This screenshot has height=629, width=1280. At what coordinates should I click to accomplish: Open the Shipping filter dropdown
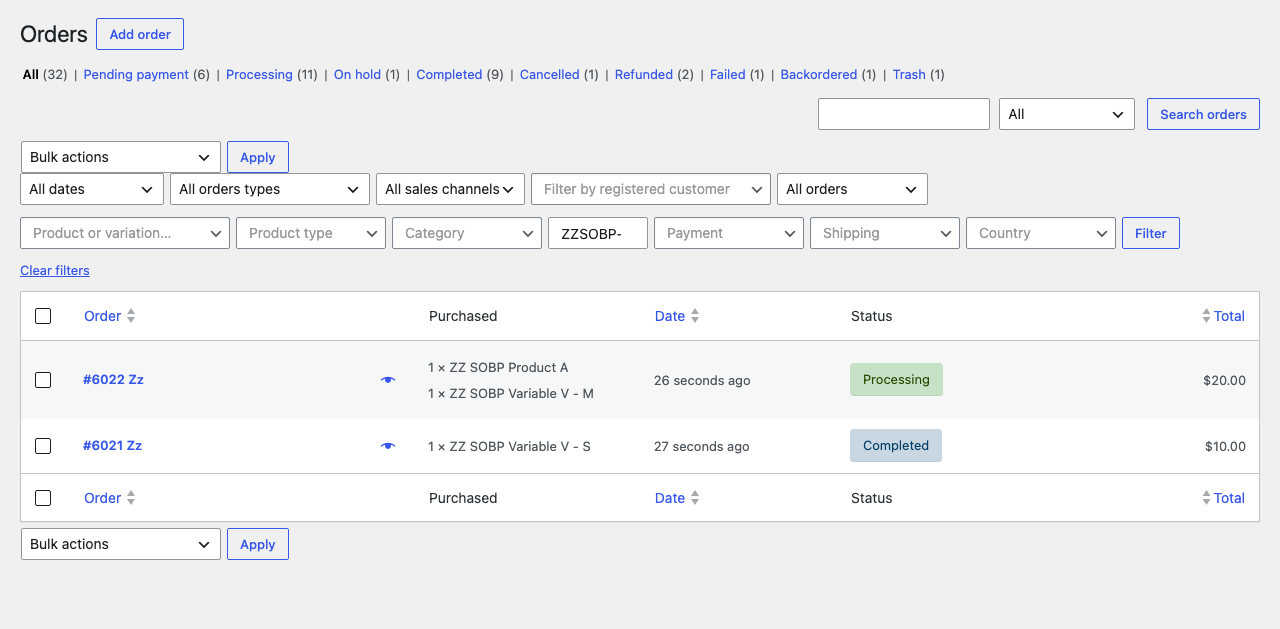click(885, 233)
